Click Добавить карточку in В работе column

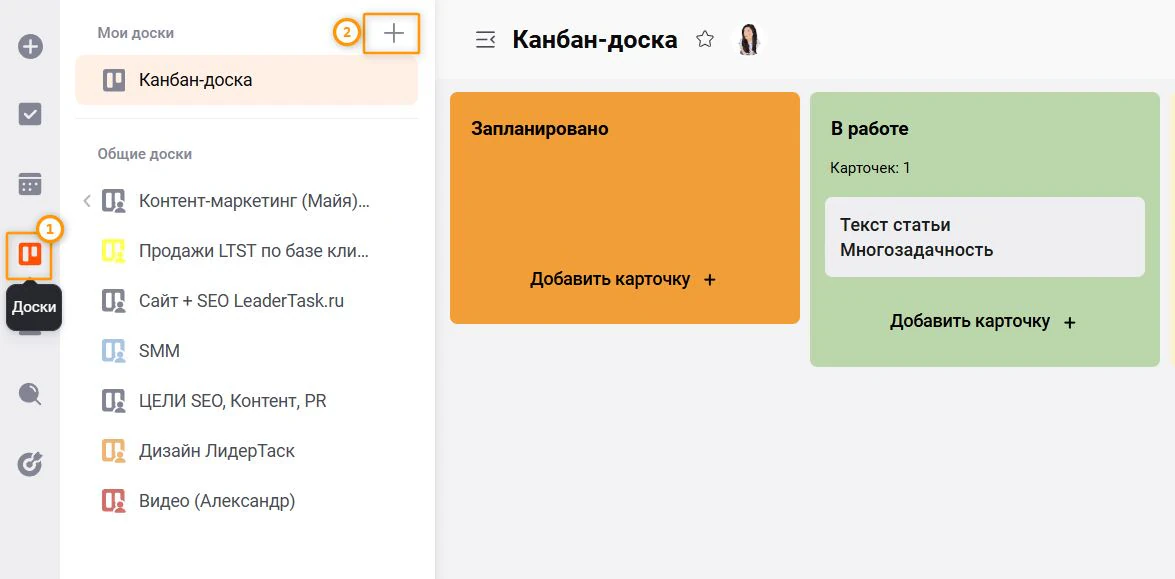pos(983,322)
